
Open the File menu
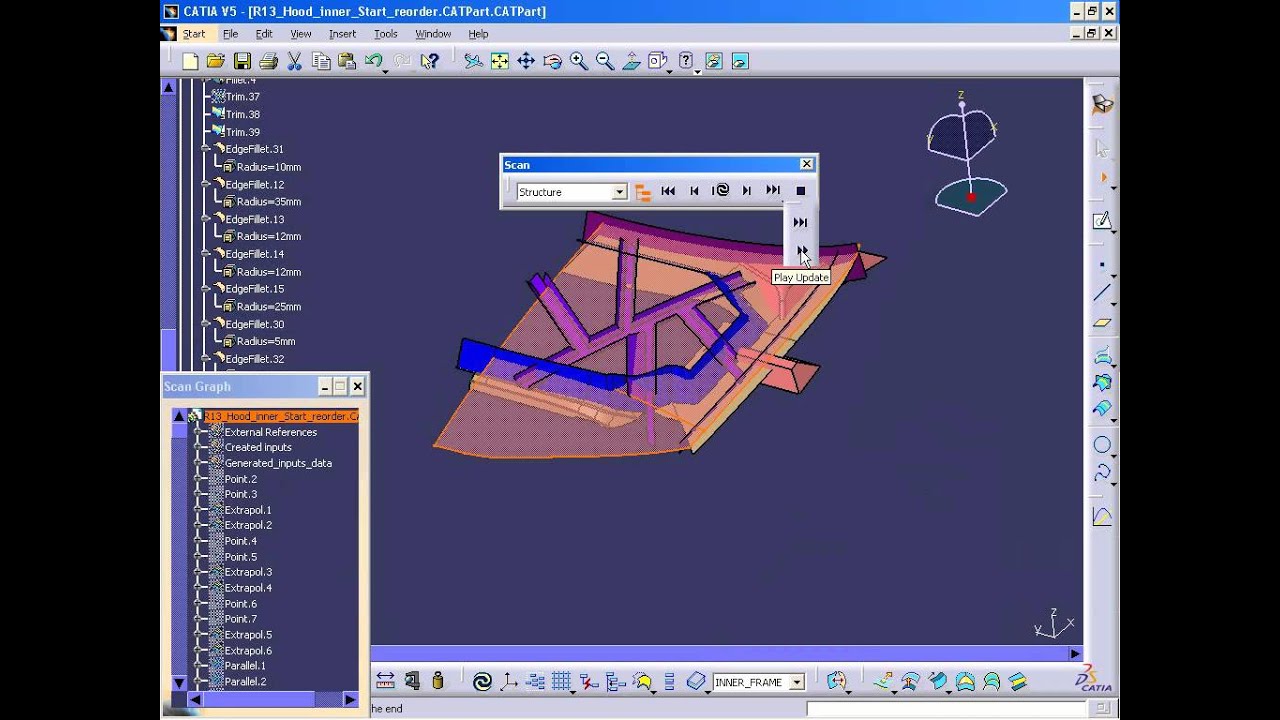[x=230, y=34]
